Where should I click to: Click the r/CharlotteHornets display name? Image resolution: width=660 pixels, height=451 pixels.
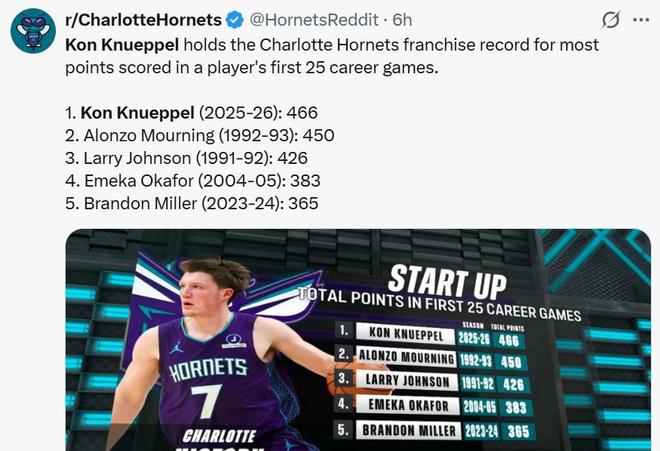point(143,20)
